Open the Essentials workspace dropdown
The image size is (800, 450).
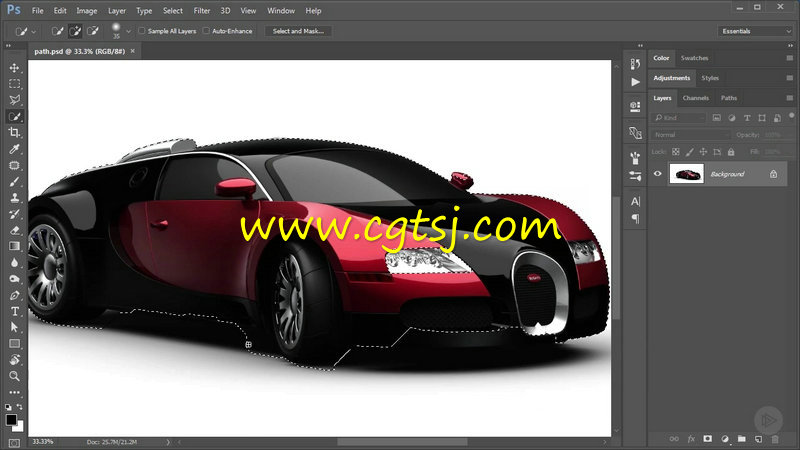click(755, 31)
